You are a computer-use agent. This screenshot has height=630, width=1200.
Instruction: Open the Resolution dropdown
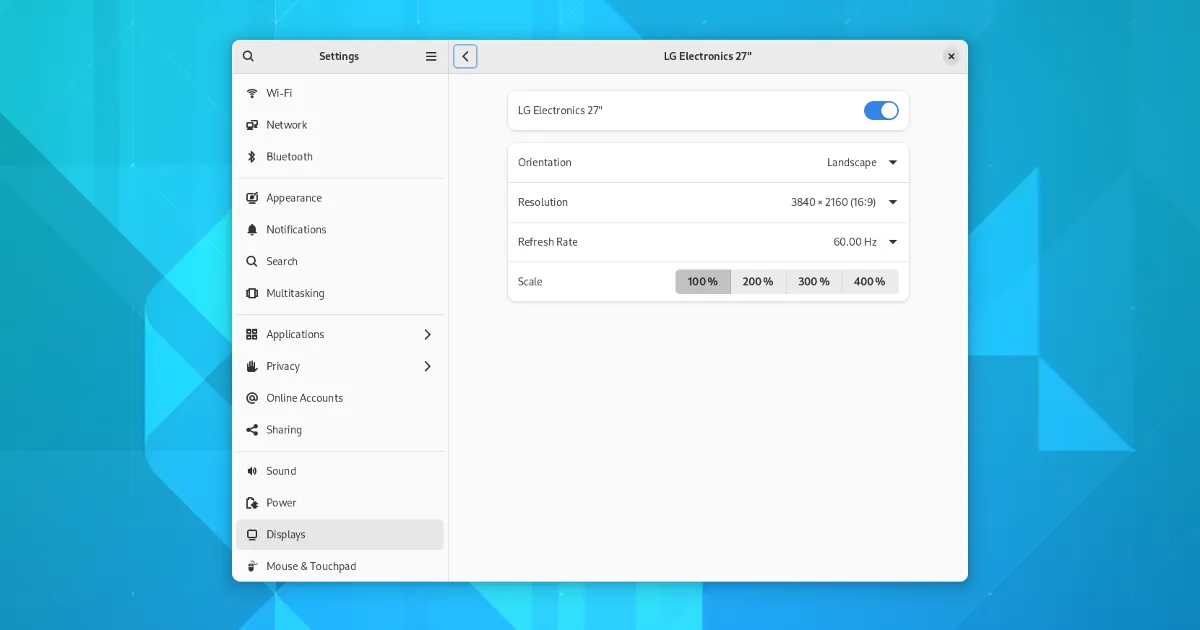pyautogui.click(x=843, y=202)
